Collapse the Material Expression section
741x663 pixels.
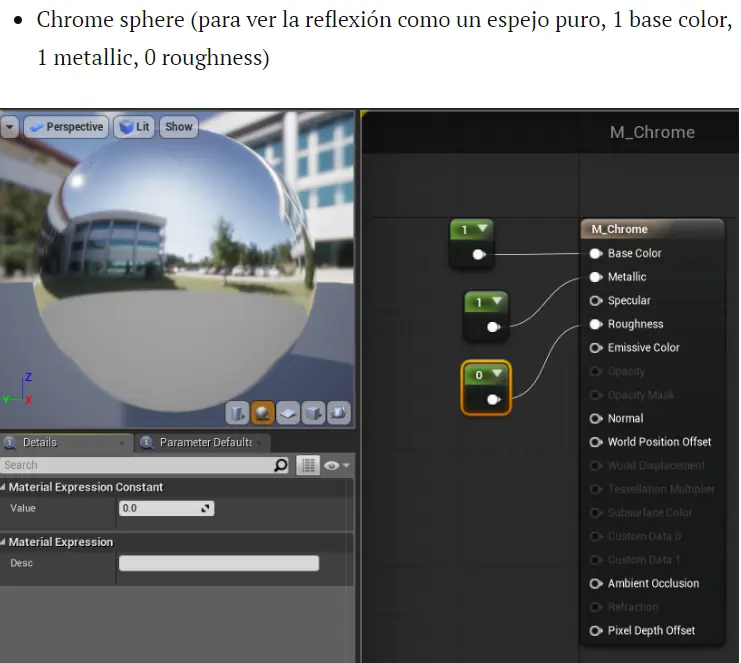click(x=3, y=542)
